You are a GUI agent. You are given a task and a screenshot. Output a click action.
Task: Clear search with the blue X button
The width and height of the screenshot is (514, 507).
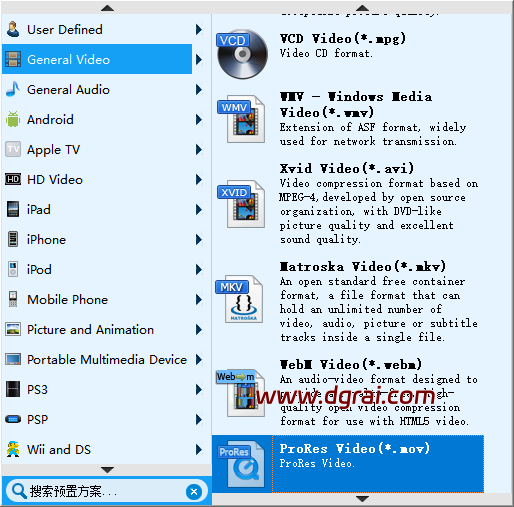(x=194, y=491)
